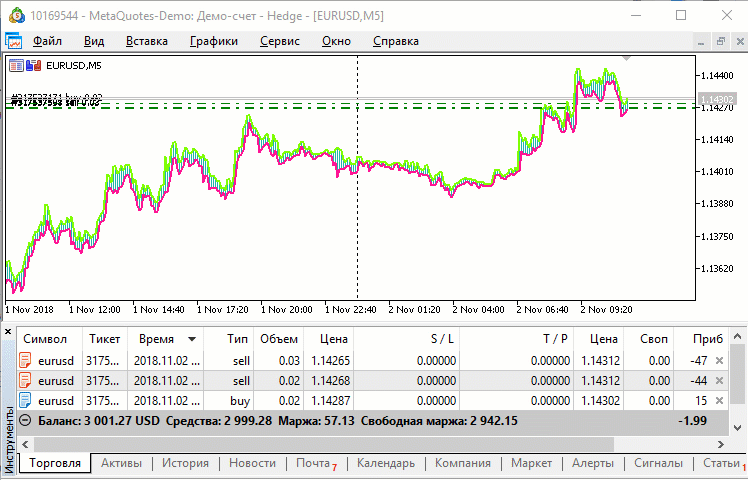Close the toolbox panel with its X button
Image resolution: width=748 pixels, height=480 pixels.
pyautogui.click(x=8, y=330)
